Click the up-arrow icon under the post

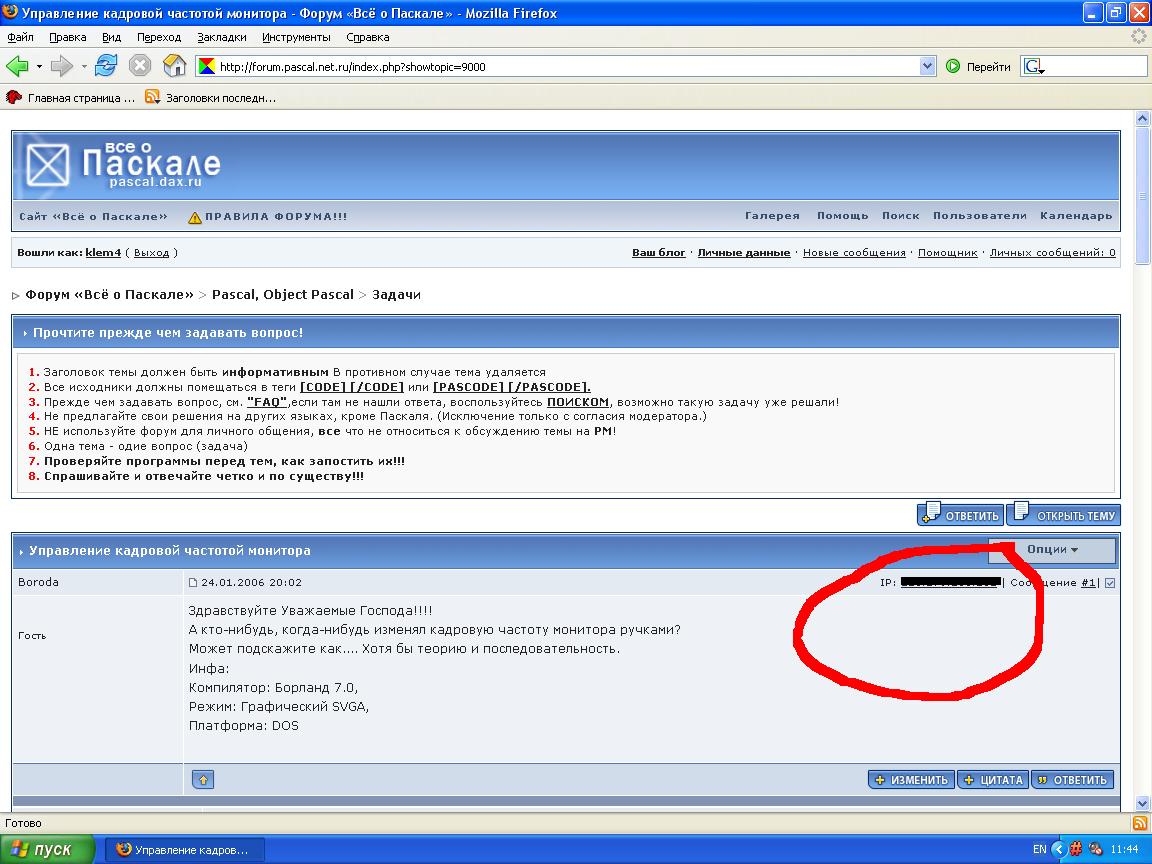202,780
